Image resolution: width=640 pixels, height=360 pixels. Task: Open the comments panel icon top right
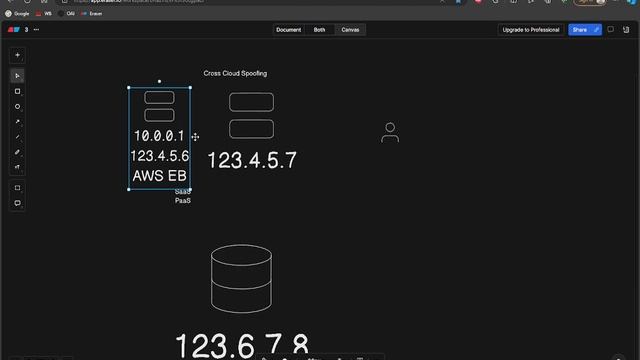click(611, 29)
